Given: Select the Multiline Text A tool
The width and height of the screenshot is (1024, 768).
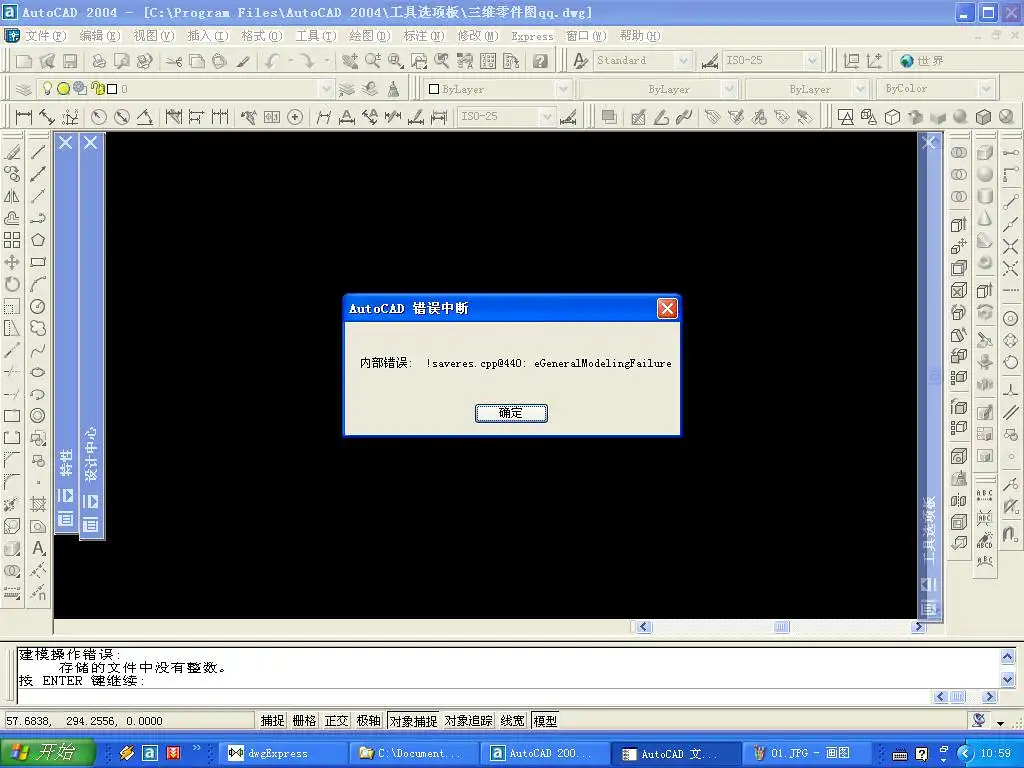Looking at the screenshot, I should pos(38,549).
